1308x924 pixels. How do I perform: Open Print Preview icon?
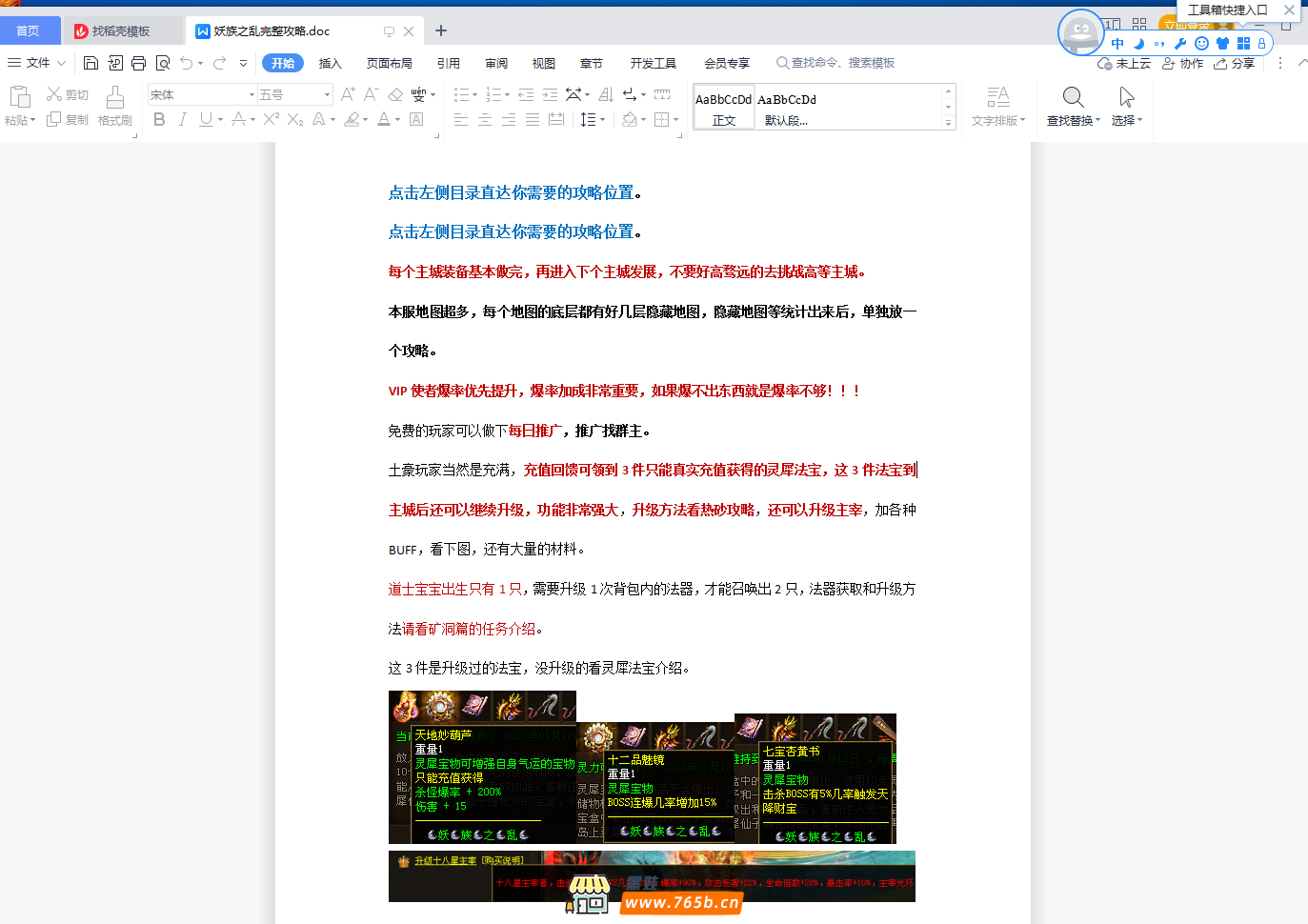[163, 63]
